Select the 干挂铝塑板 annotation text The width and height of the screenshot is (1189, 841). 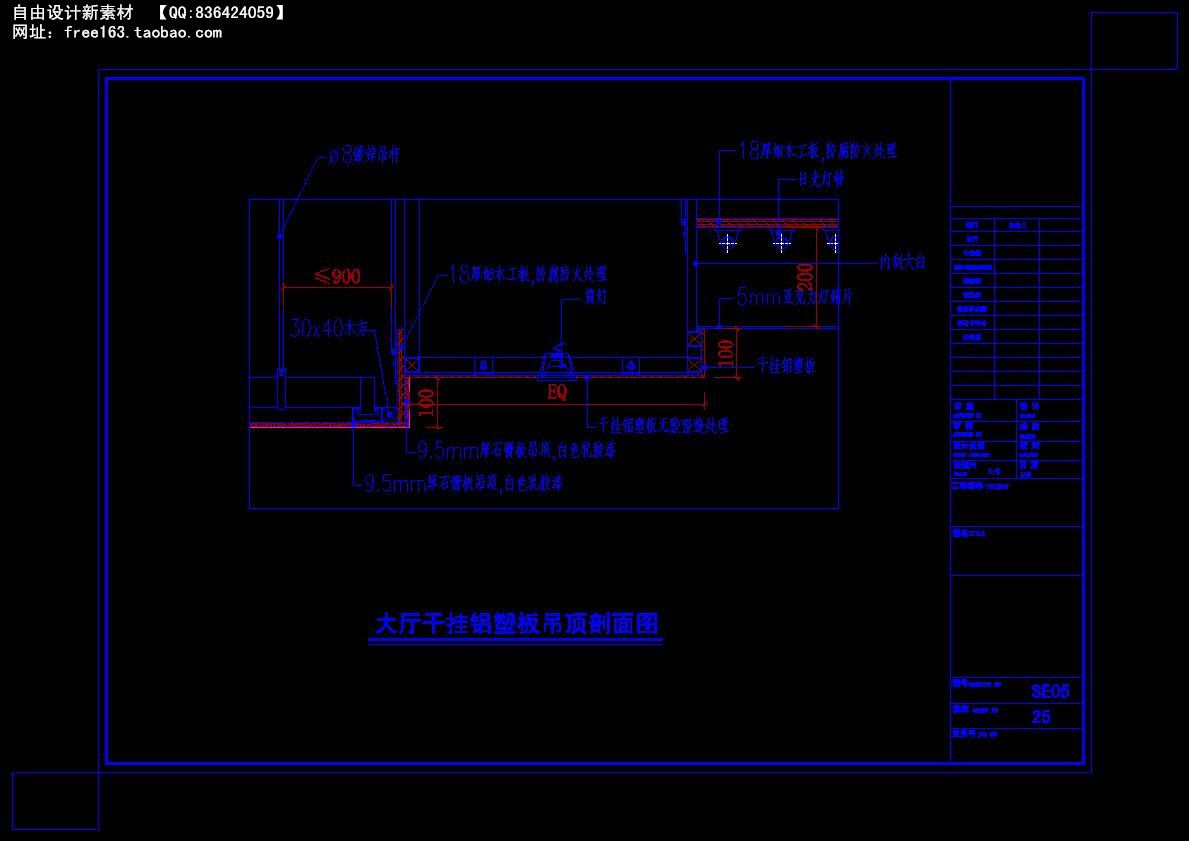point(787,366)
